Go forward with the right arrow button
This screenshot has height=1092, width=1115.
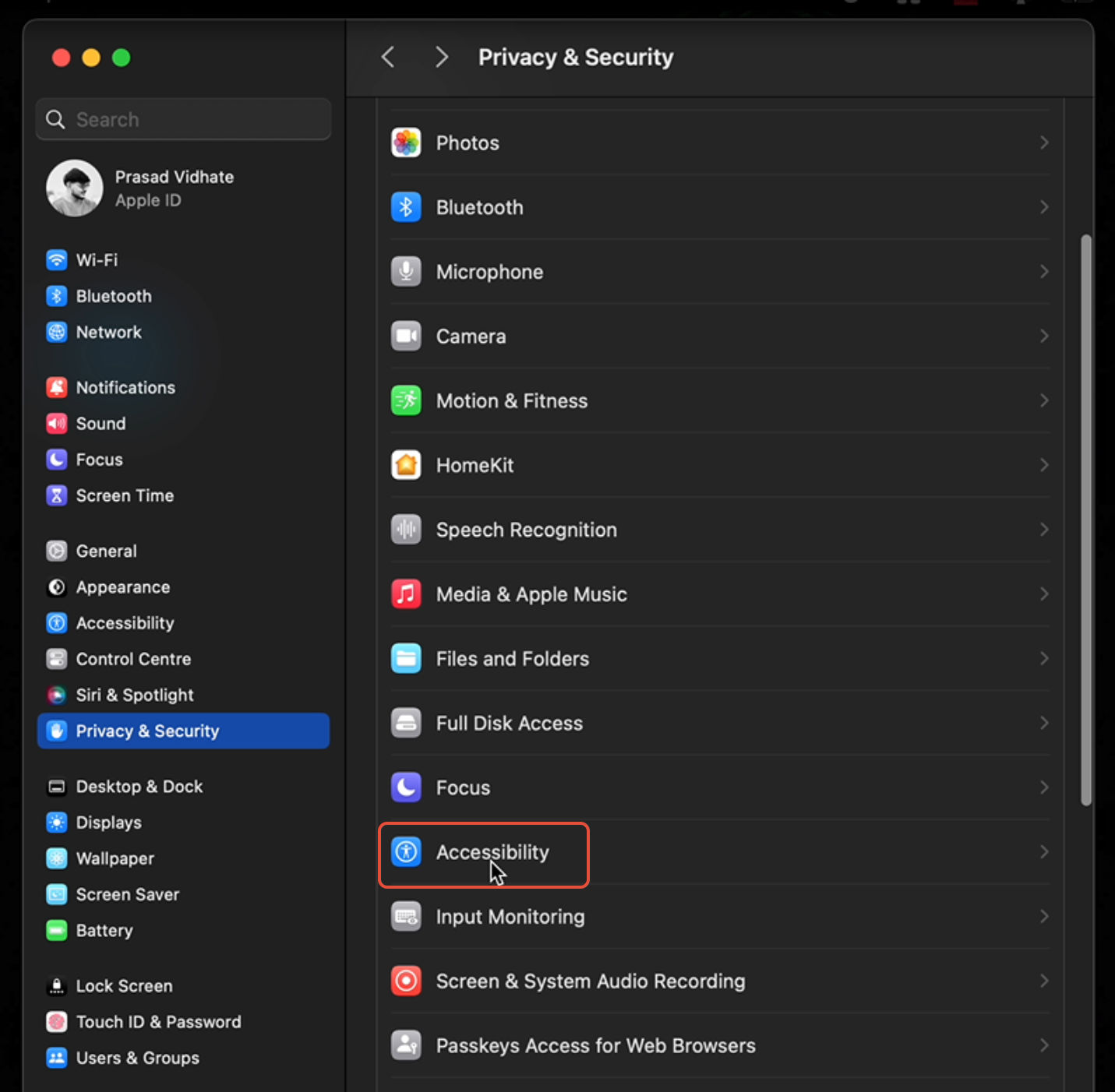(x=442, y=57)
